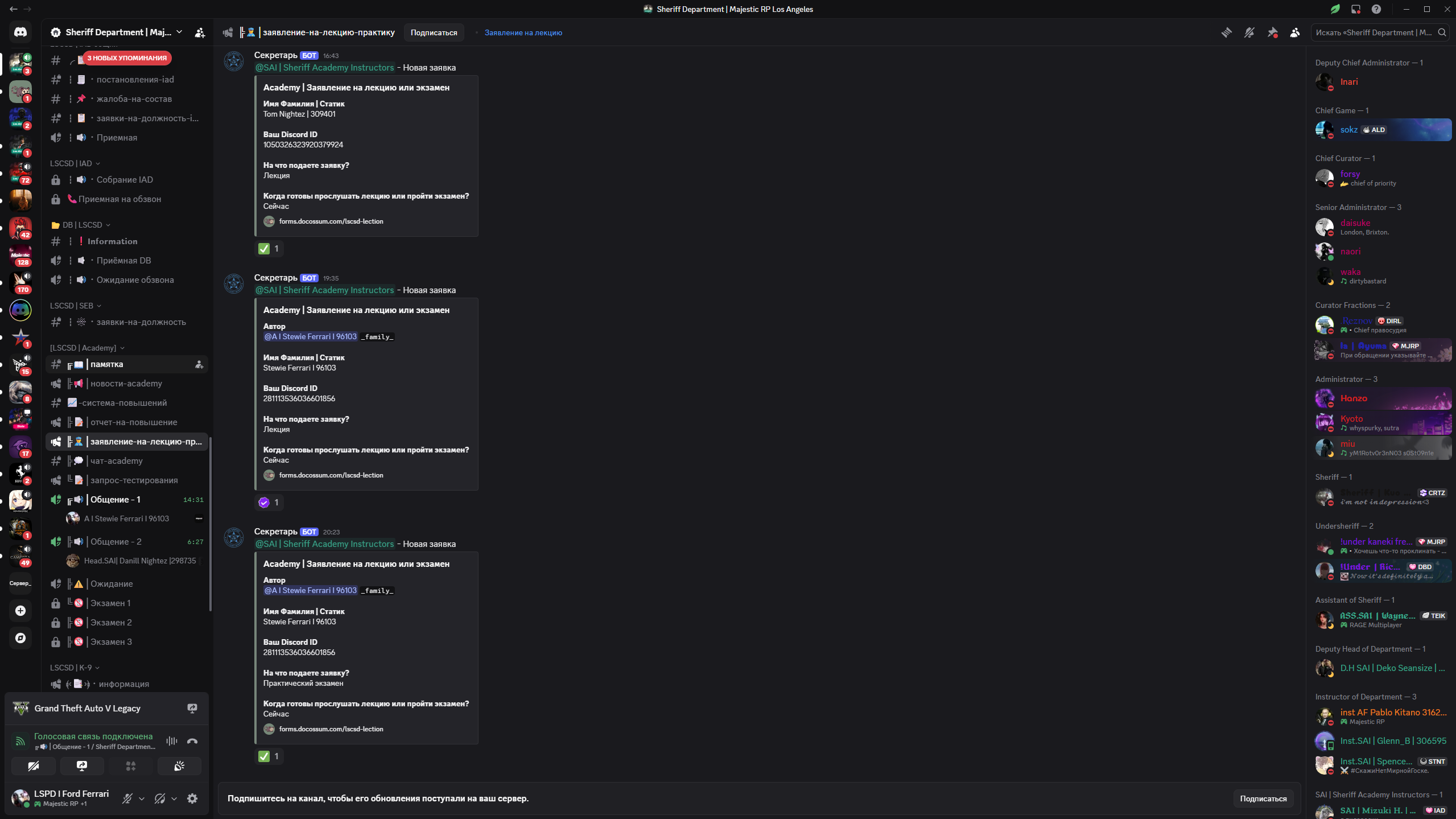
Task: Toggle camera on in voice panel
Action: pyautogui.click(x=34, y=766)
